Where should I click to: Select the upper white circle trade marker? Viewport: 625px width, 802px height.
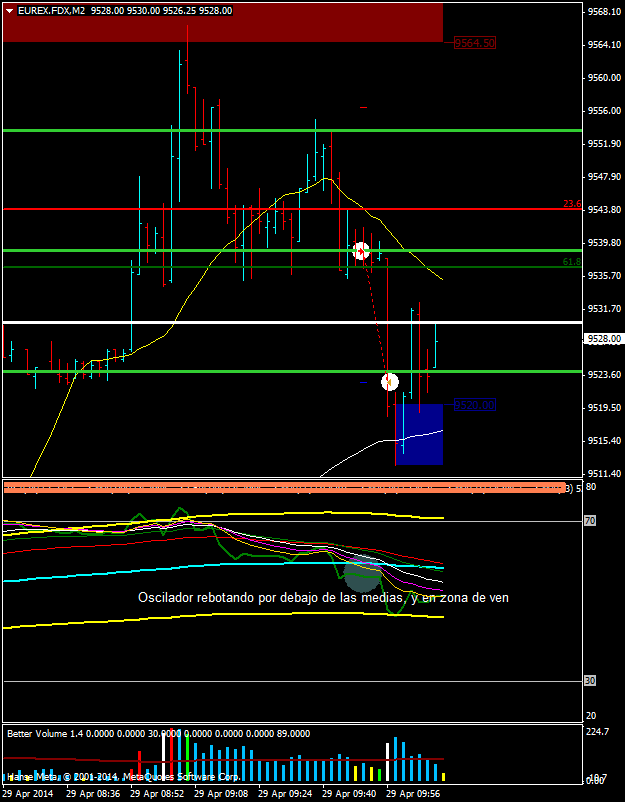(x=361, y=250)
